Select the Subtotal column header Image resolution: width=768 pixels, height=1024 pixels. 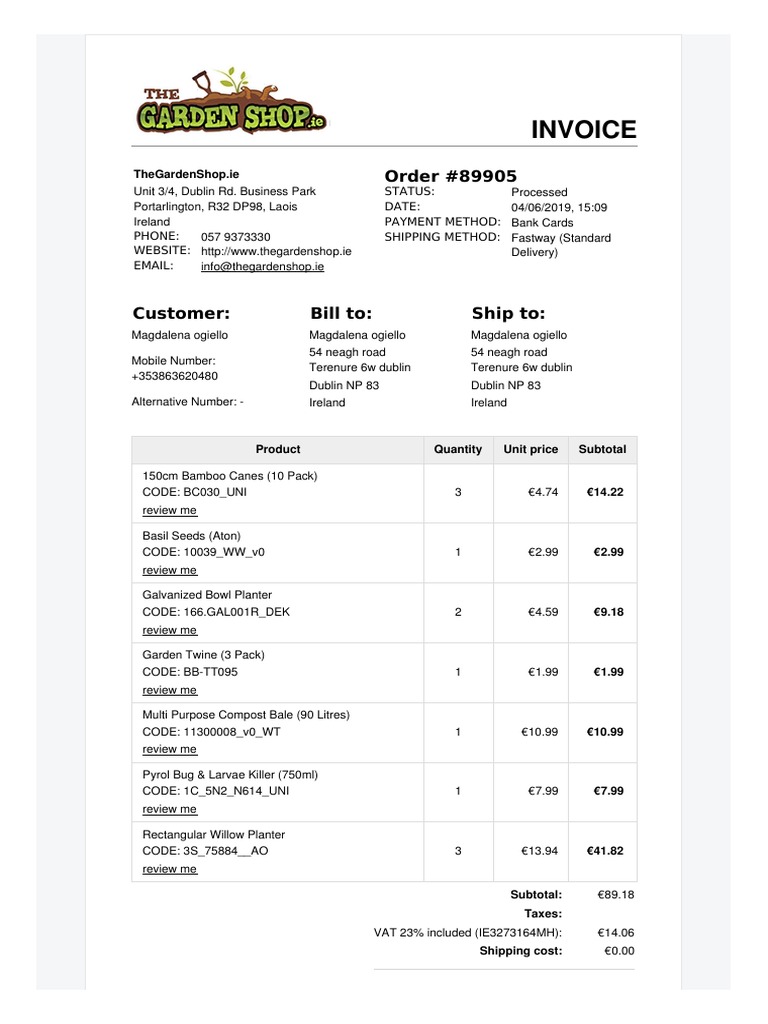tap(603, 449)
